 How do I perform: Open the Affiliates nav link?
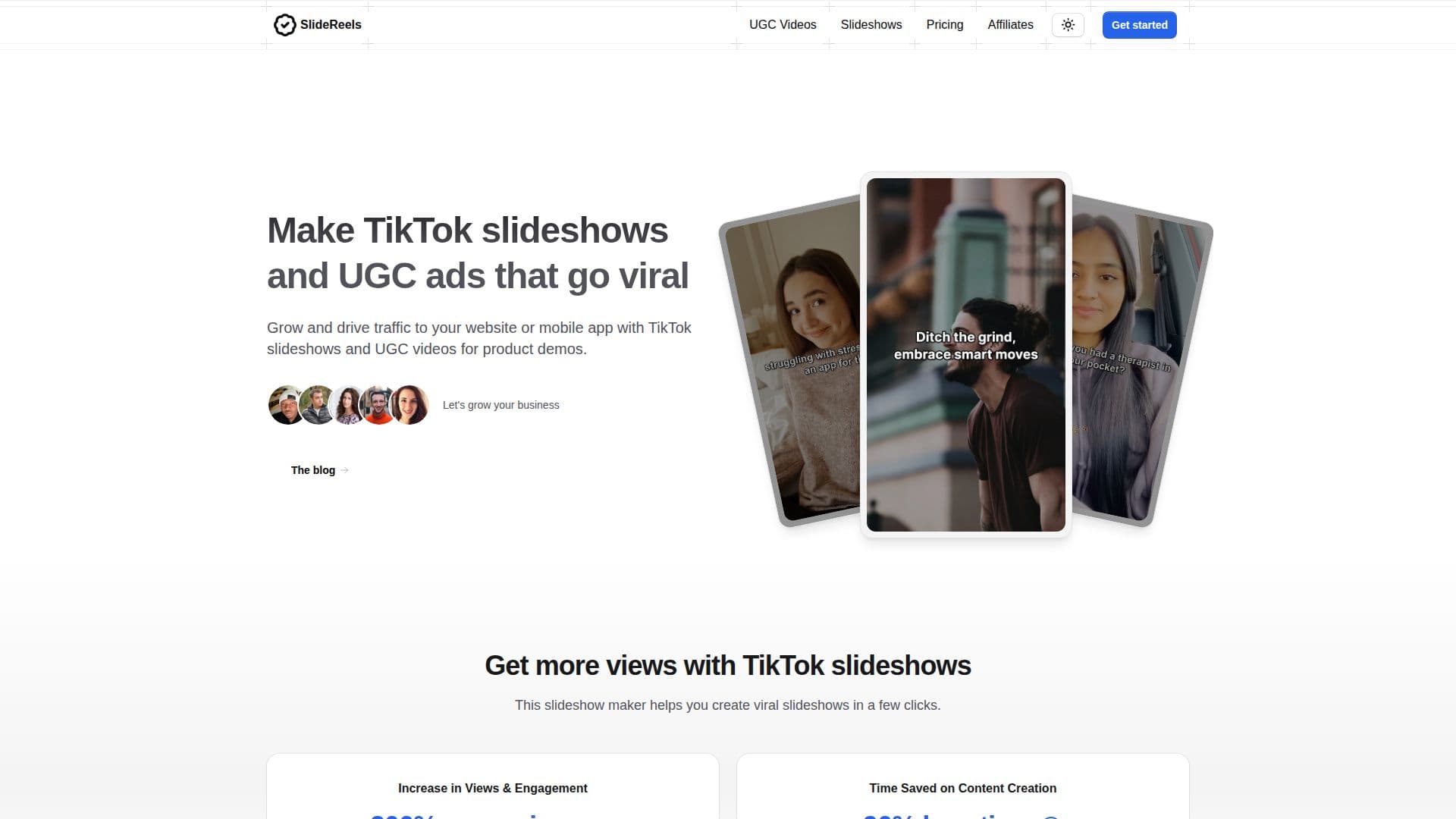pyautogui.click(x=1010, y=25)
